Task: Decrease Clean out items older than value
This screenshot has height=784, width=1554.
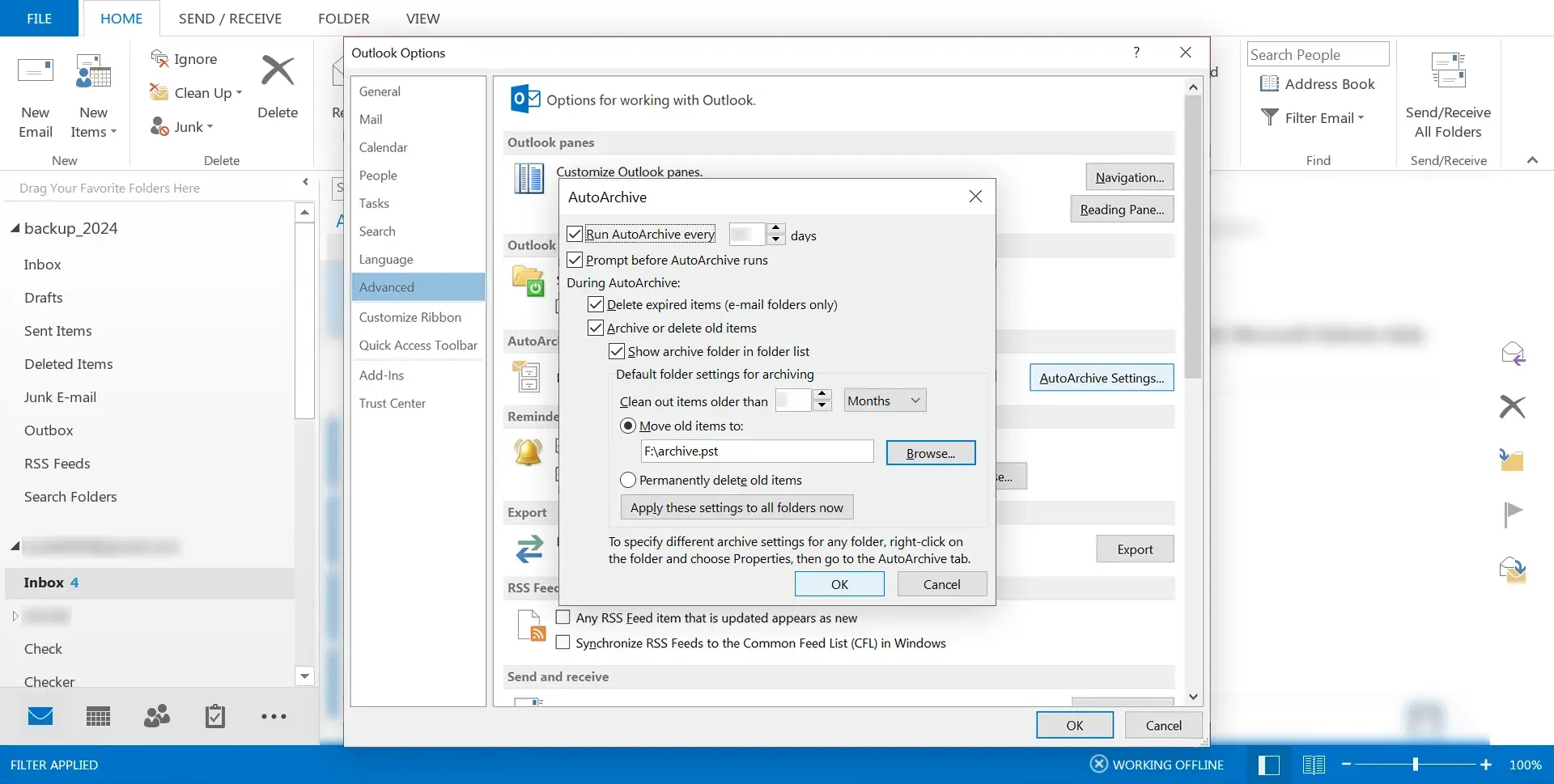Action: coord(822,406)
